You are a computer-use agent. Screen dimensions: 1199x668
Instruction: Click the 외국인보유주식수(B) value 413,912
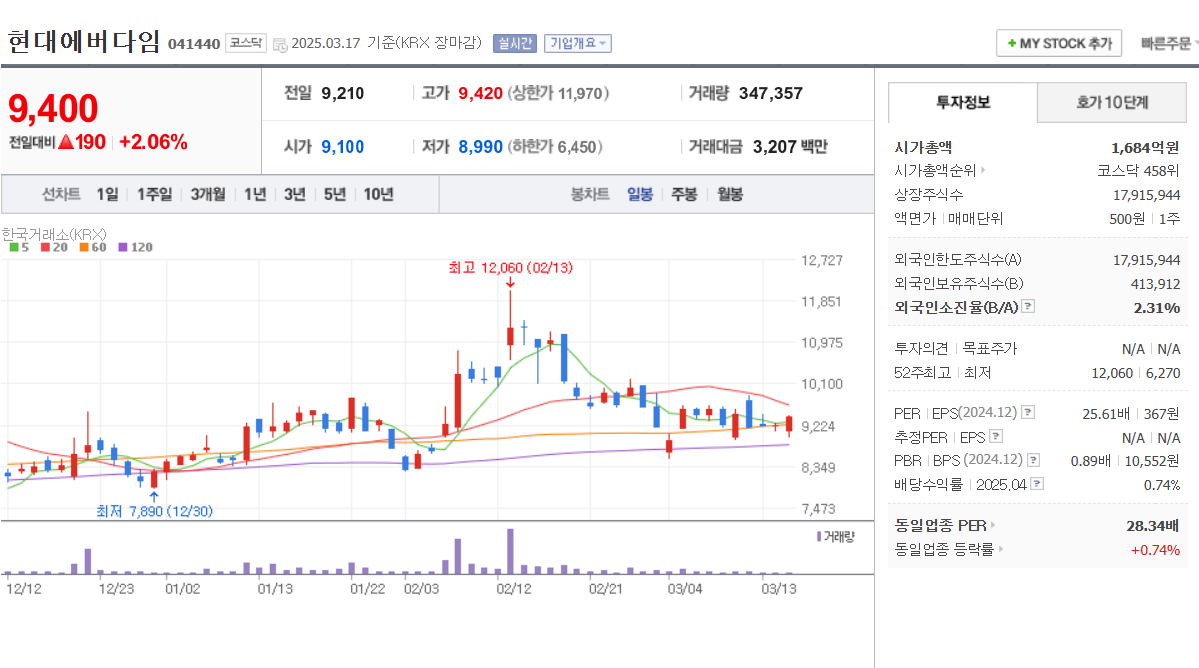point(1155,284)
